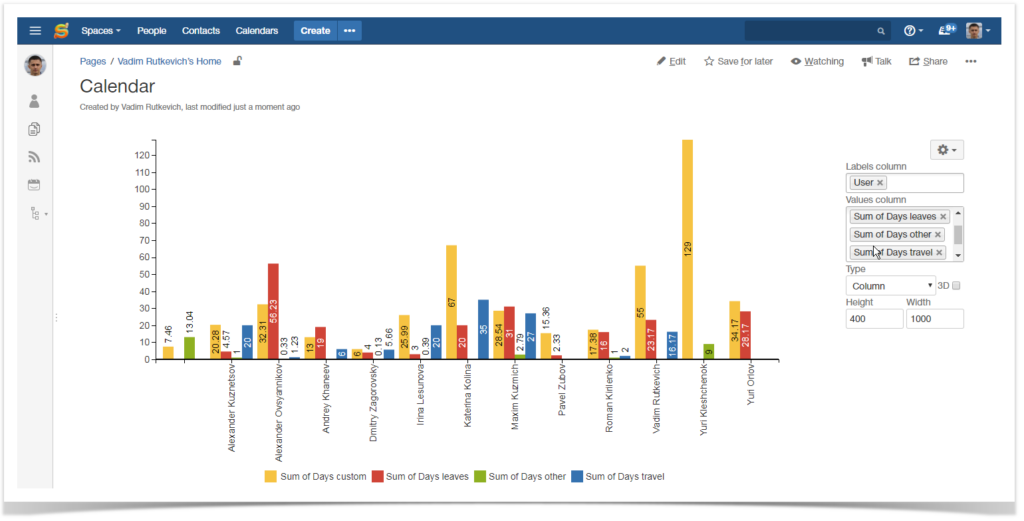Screen dimensions: 1024x521
Task: Open the People menu item
Action: (x=152, y=31)
